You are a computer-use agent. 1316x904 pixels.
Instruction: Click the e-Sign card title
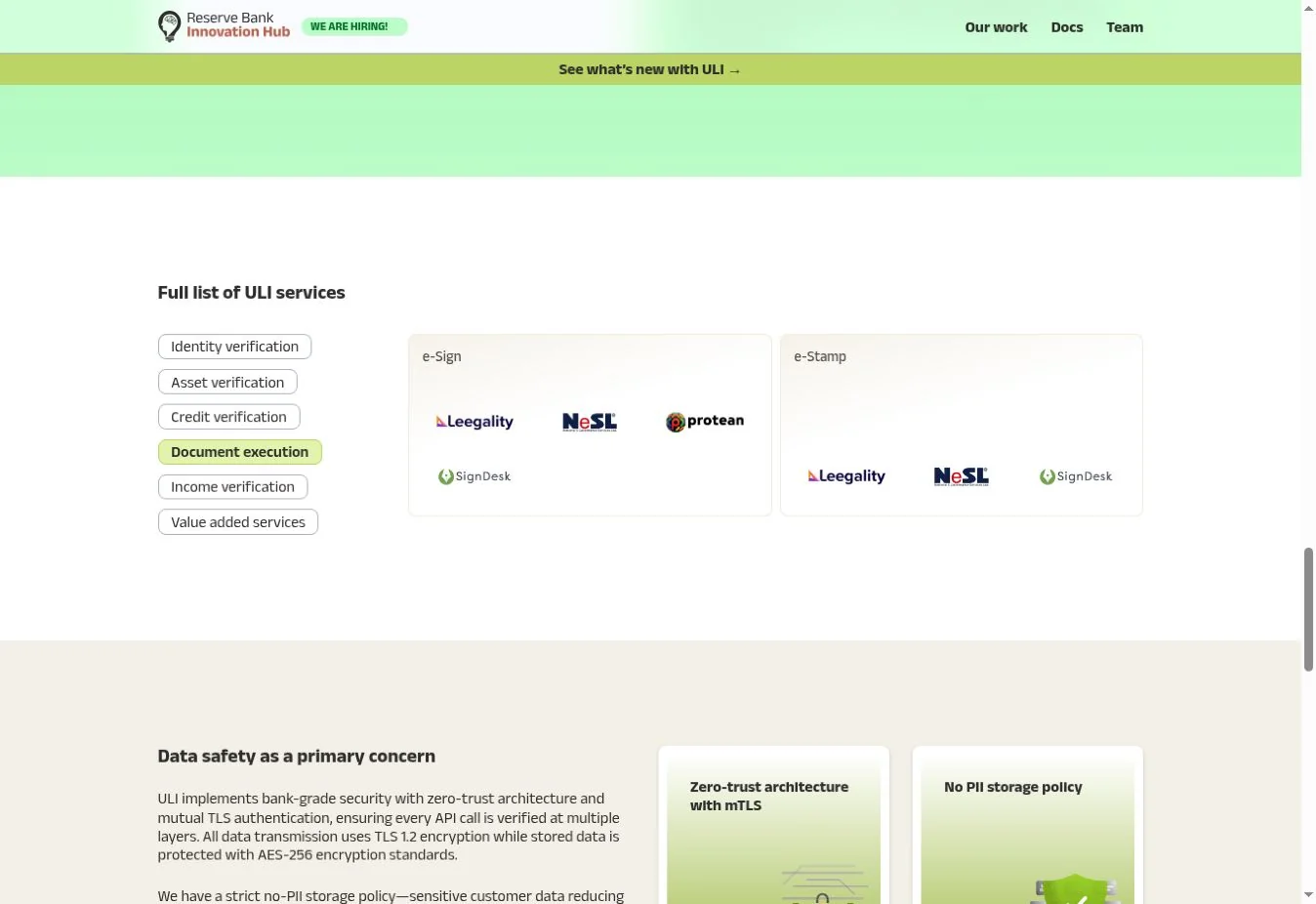[x=442, y=356]
